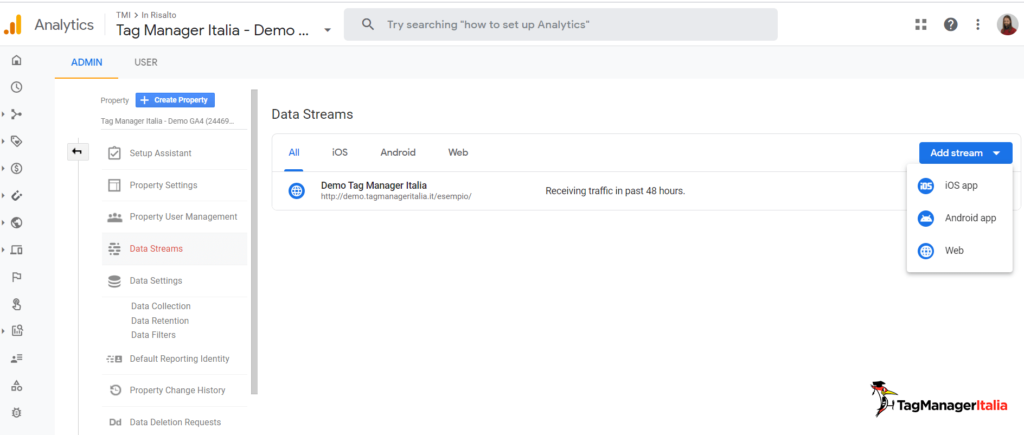
Task: Expand the Life cycle section arrow in sidebar
Action: pos(3,114)
